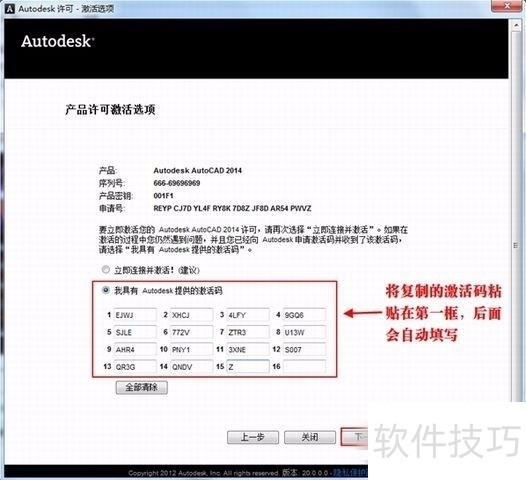Viewport: 526px width, 480px height.
Task: Click the product name Autodesk AutoCAD 2014
Action: tap(198, 170)
